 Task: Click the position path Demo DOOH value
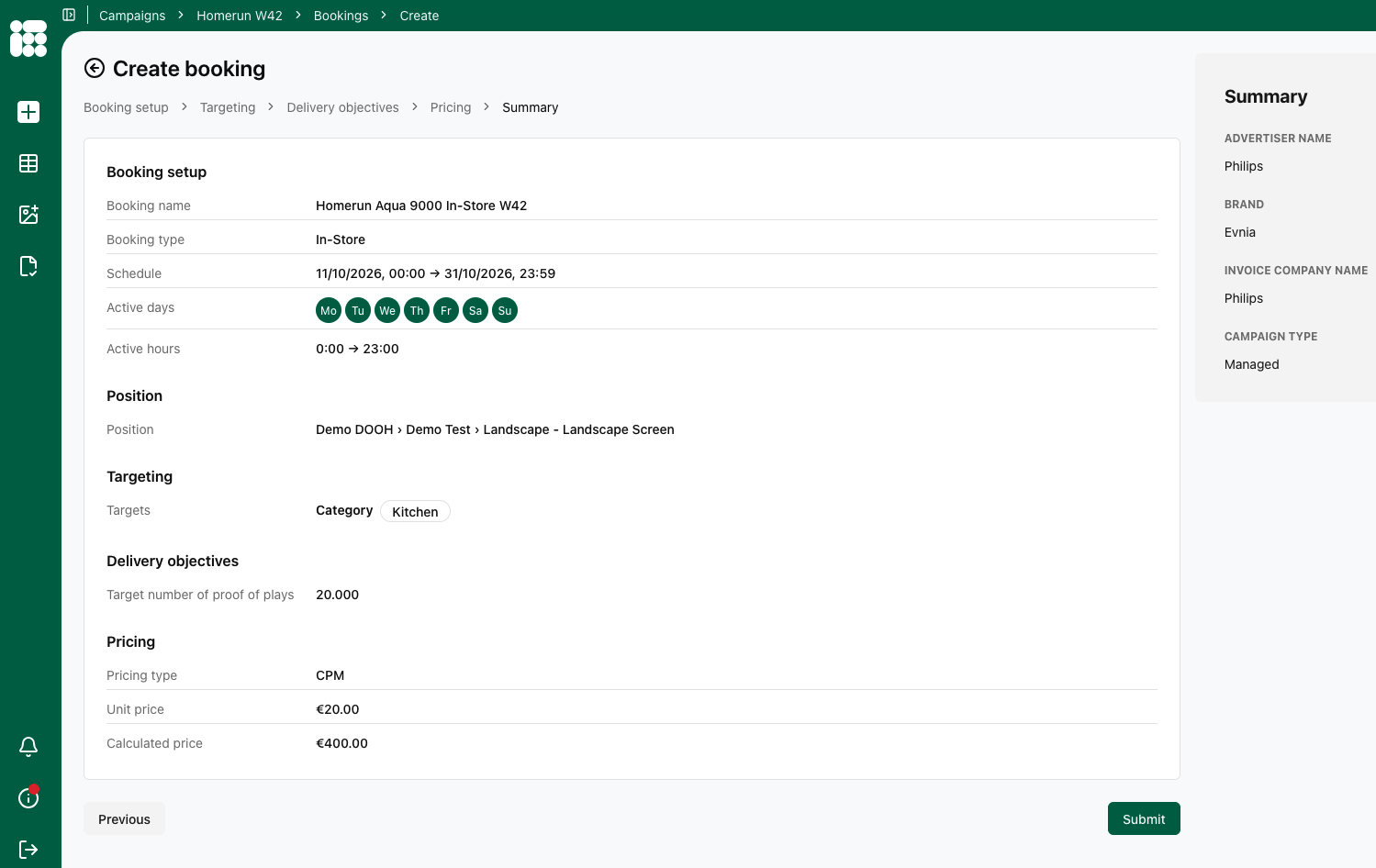(495, 429)
